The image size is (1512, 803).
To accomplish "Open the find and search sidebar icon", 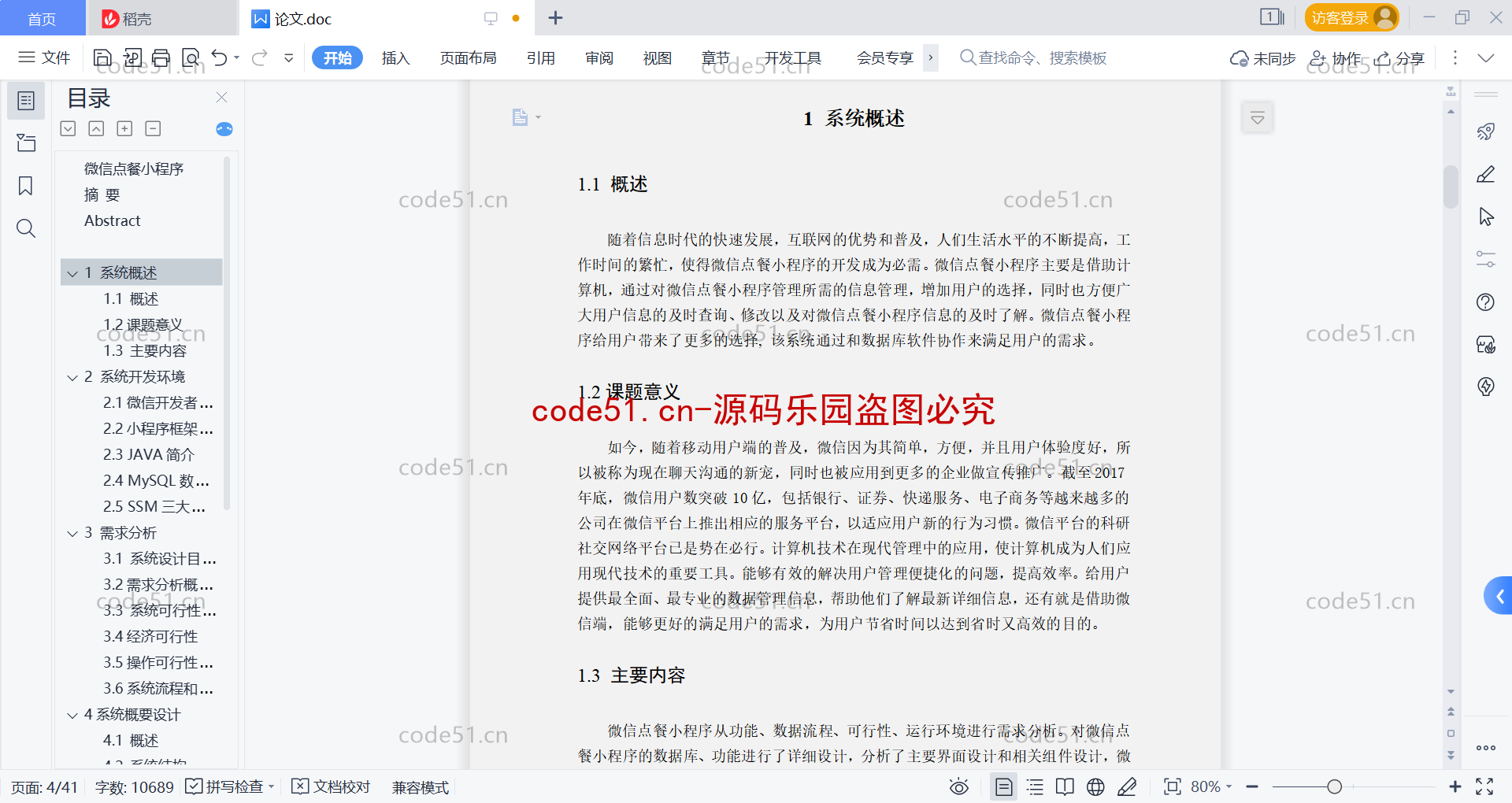I will click(26, 228).
